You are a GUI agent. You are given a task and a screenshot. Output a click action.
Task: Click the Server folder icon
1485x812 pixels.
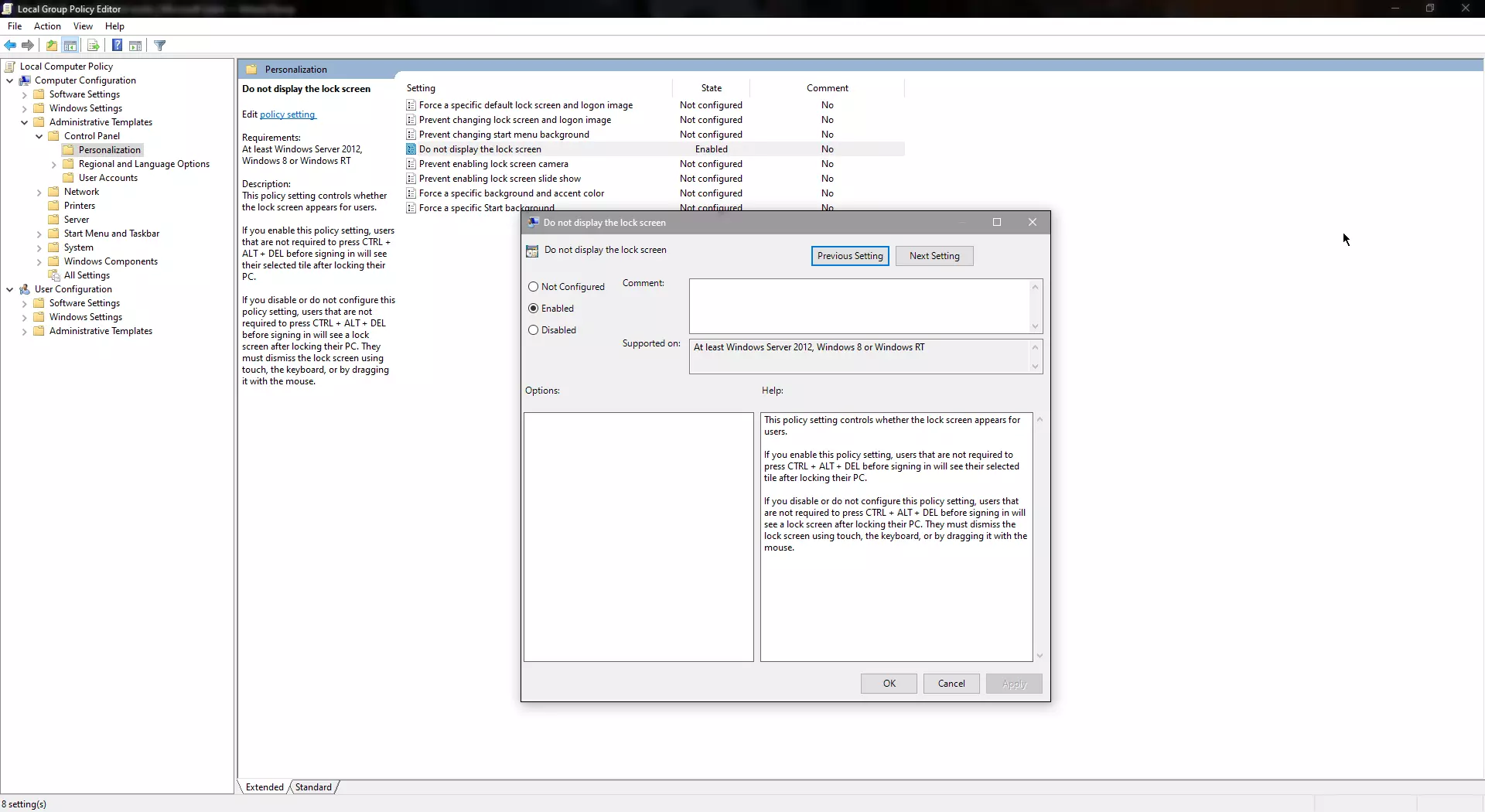point(54,220)
